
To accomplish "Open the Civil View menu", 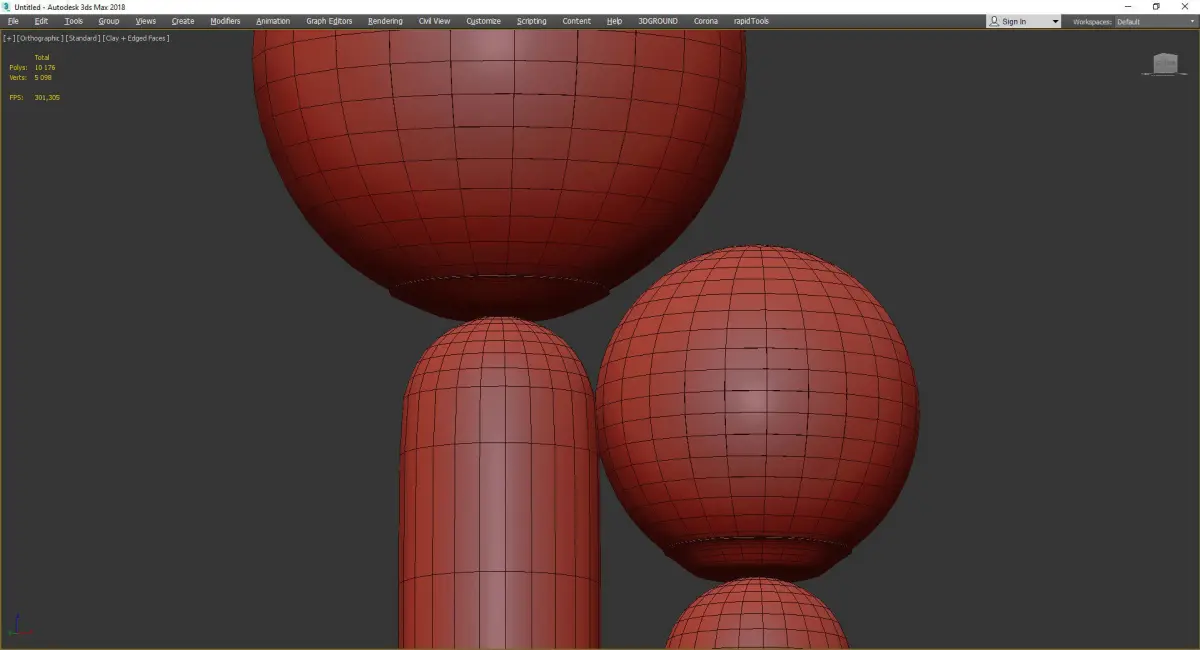I will click(x=434, y=21).
